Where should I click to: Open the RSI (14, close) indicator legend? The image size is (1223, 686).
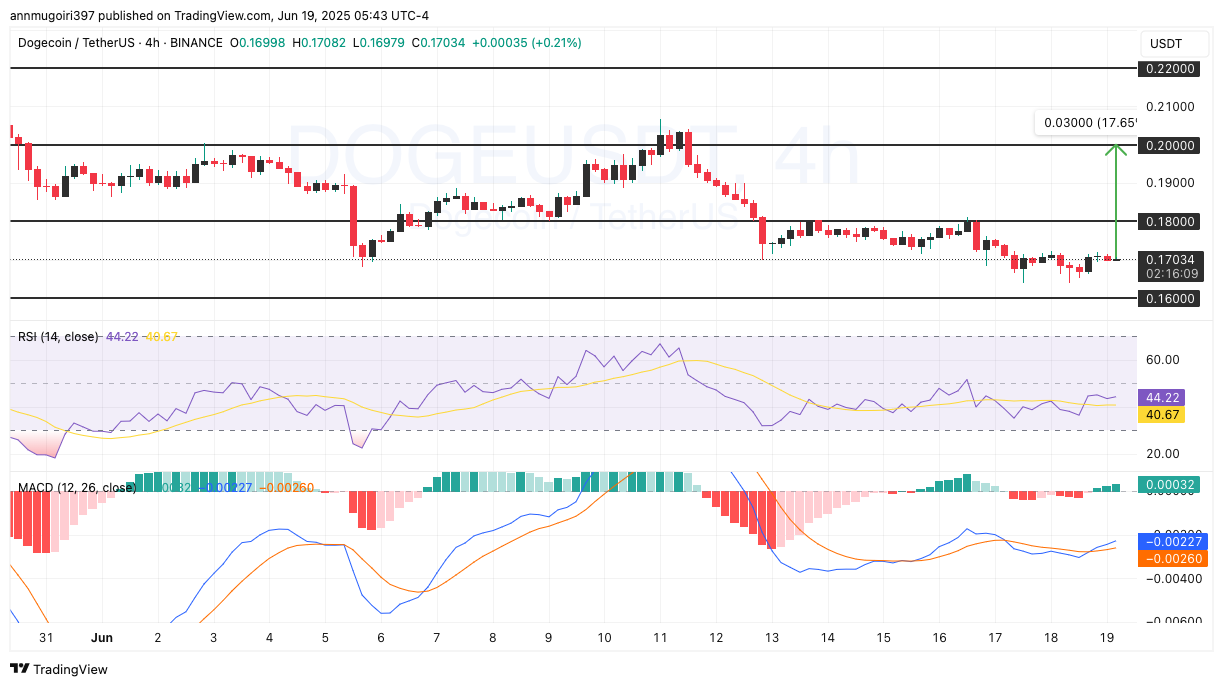(58, 337)
